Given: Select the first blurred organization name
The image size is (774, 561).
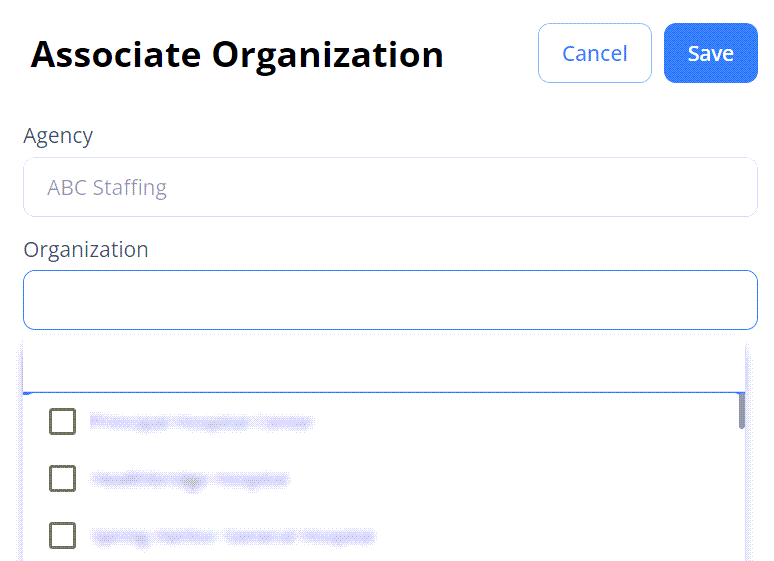Looking at the screenshot, I should [x=201, y=423].
